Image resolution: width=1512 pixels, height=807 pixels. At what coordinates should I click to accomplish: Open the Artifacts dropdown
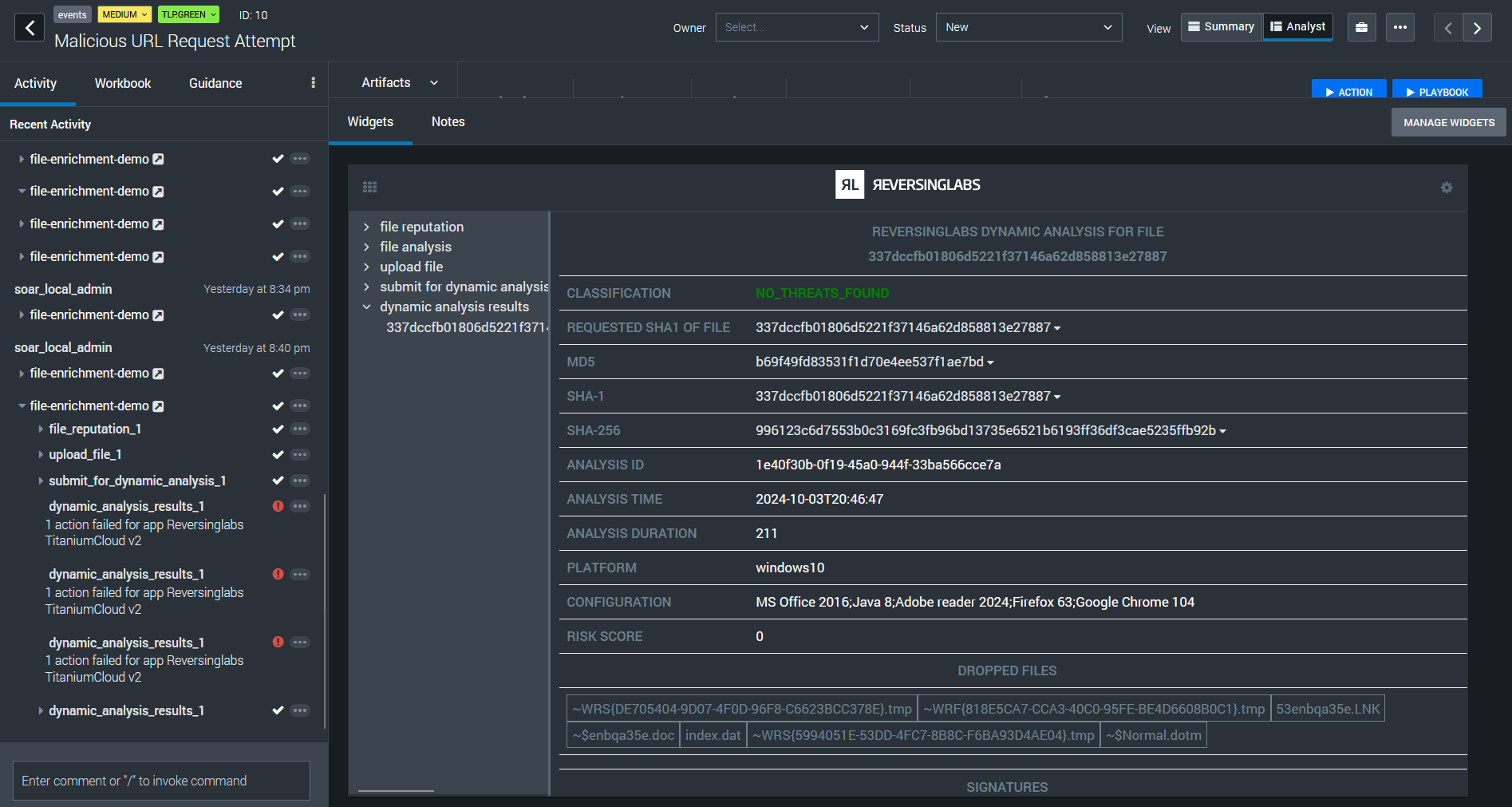[x=400, y=82]
